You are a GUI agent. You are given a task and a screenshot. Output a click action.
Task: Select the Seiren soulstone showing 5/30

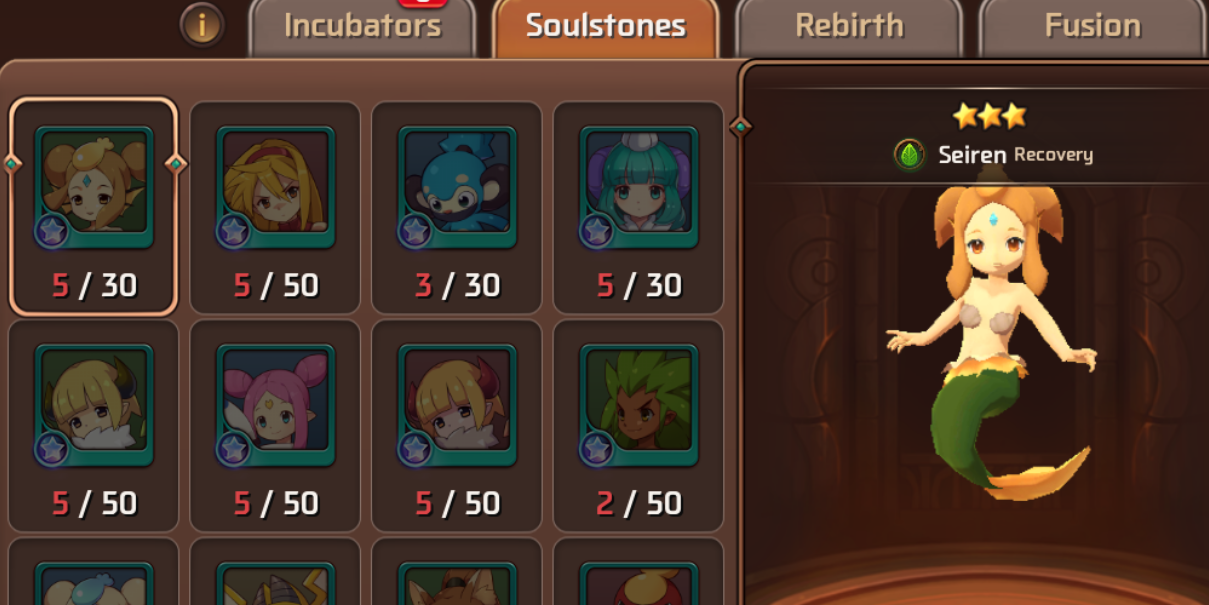(x=94, y=206)
